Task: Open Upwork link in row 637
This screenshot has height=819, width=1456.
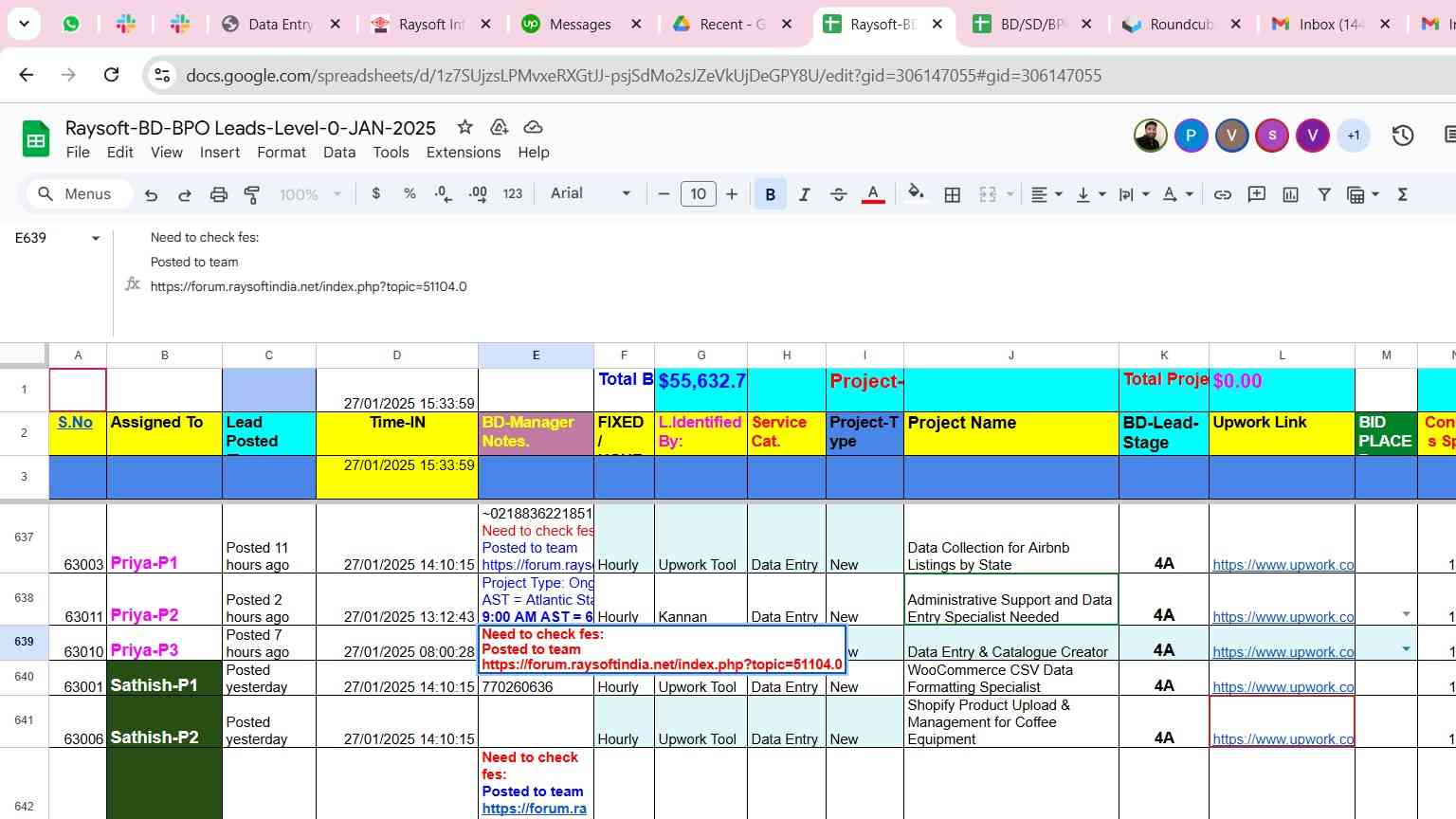Action: coord(1283,565)
